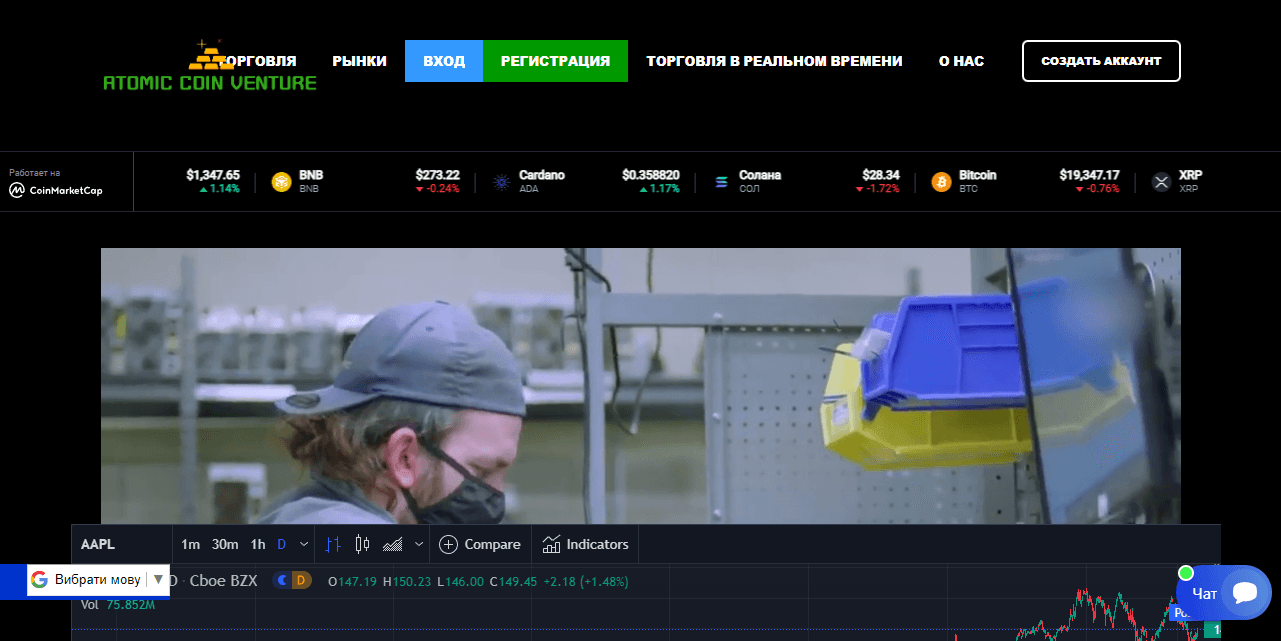Expand the Google language selector arrow
This screenshot has height=641, width=1281.
(x=159, y=579)
